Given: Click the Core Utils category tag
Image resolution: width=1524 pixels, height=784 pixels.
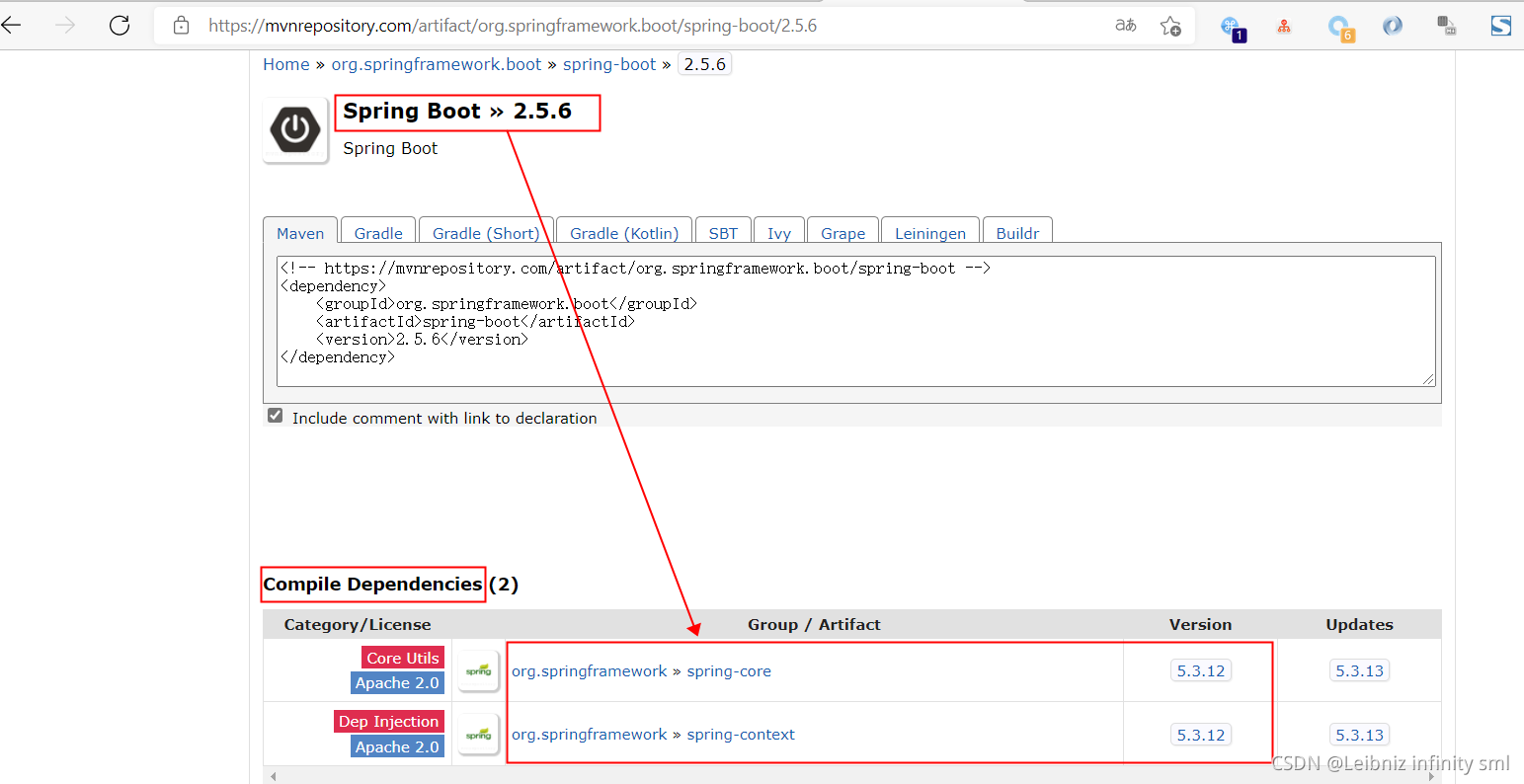Looking at the screenshot, I should 403,659.
